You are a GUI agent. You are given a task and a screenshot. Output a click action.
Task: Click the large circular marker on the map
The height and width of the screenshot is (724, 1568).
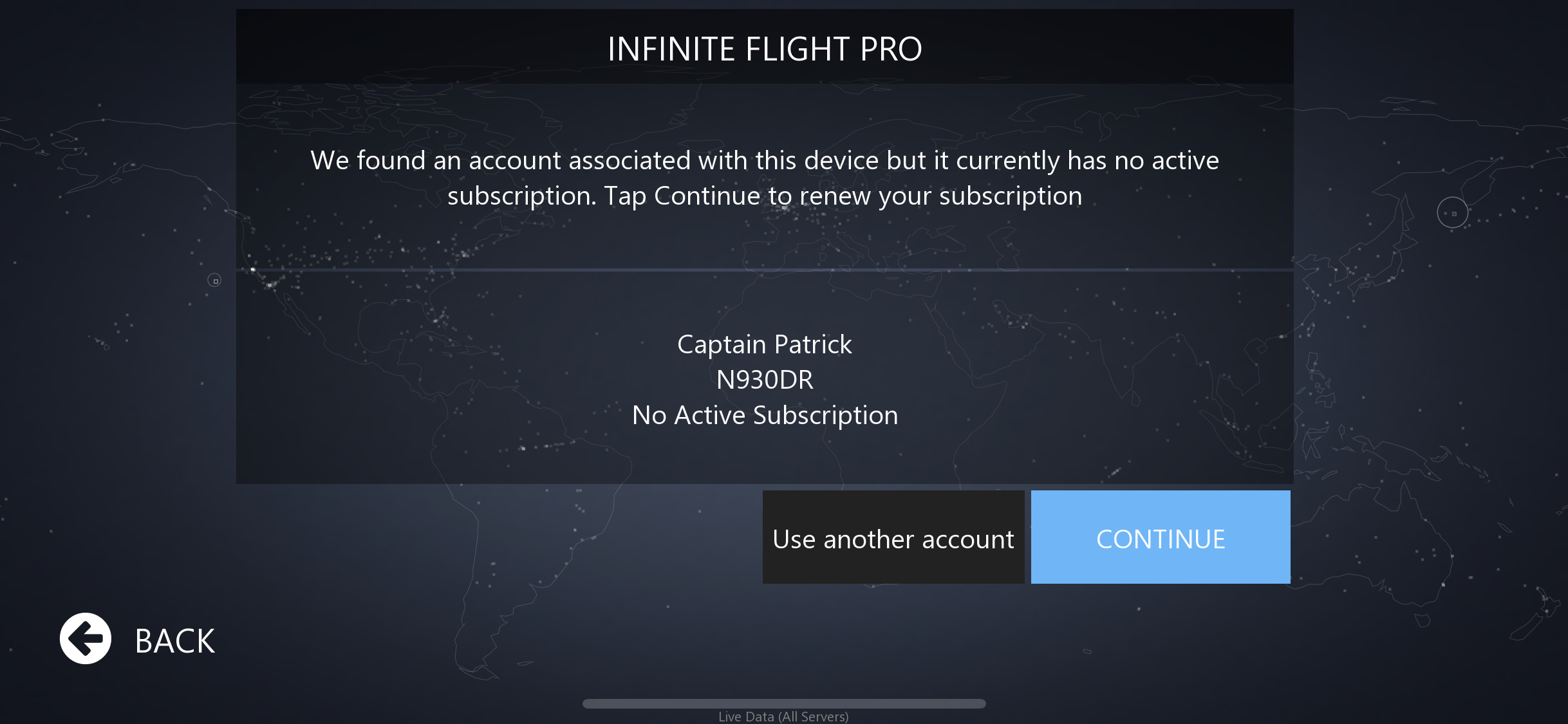click(x=1452, y=212)
